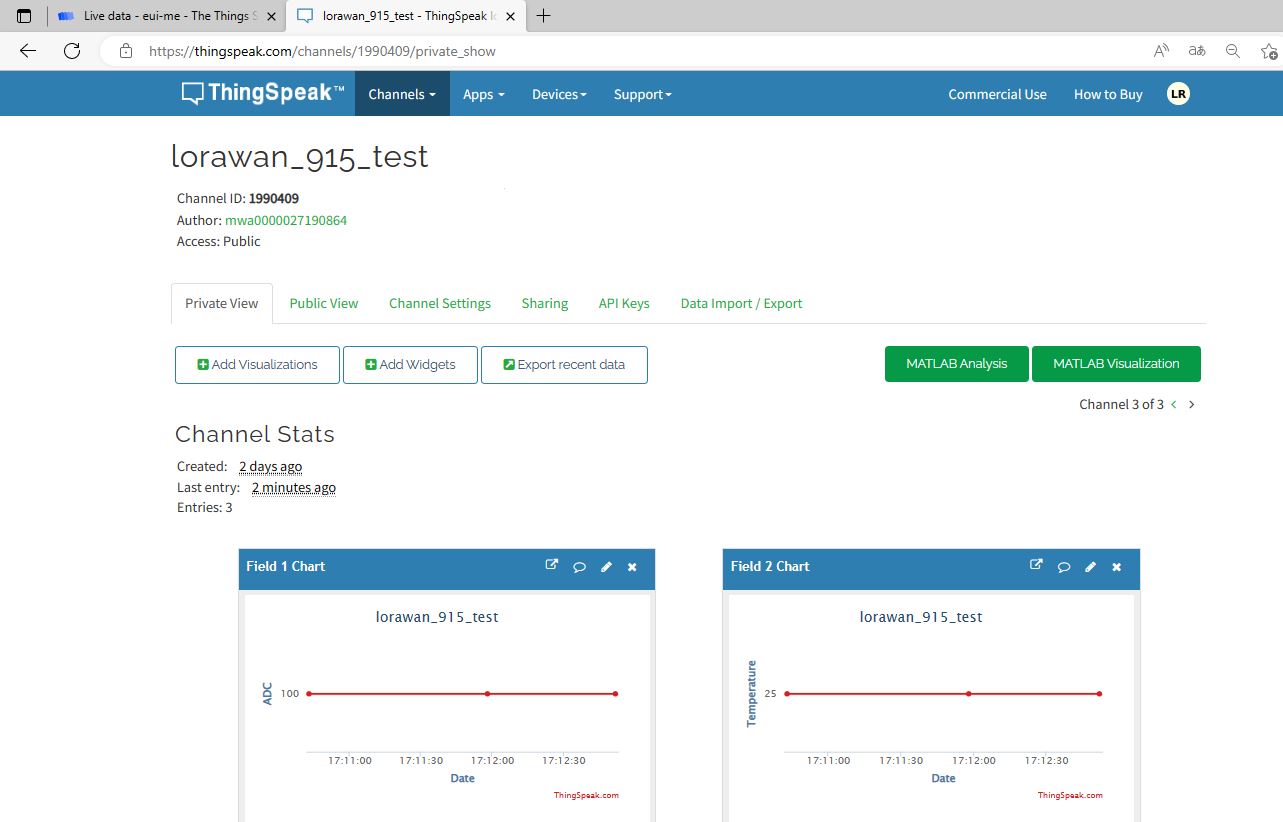Zoom out using magnifier icon

pos(1232,51)
